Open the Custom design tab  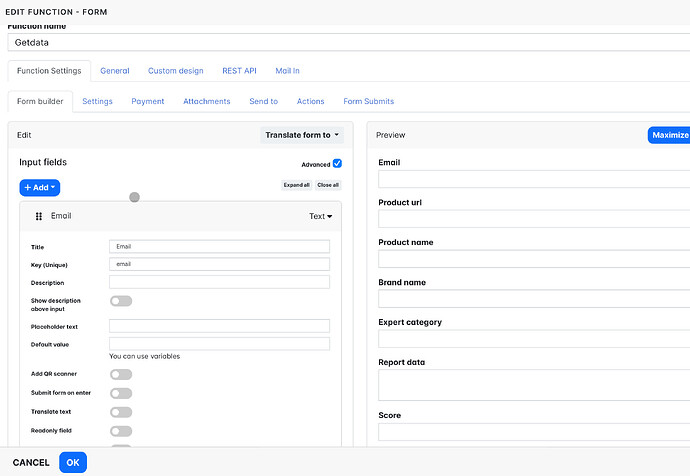pyautogui.click(x=176, y=71)
